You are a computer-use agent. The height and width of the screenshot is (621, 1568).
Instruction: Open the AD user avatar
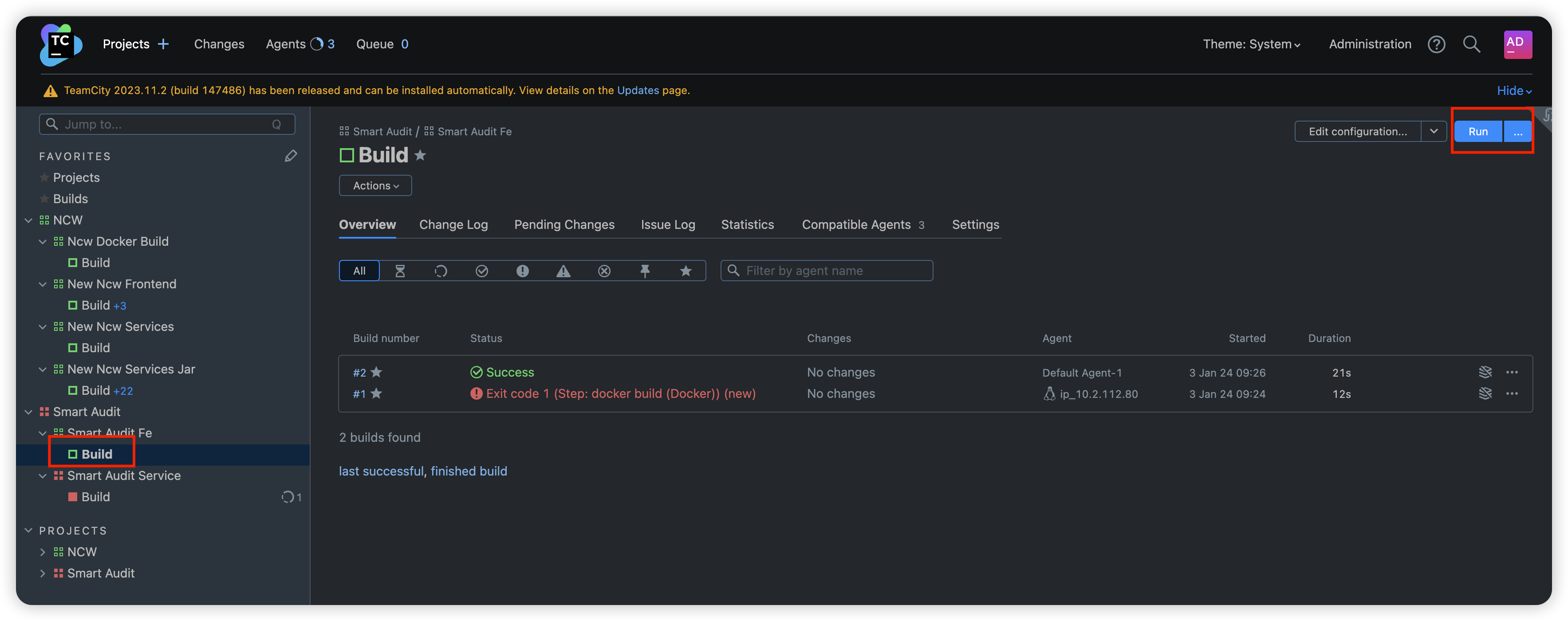(1517, 44)
